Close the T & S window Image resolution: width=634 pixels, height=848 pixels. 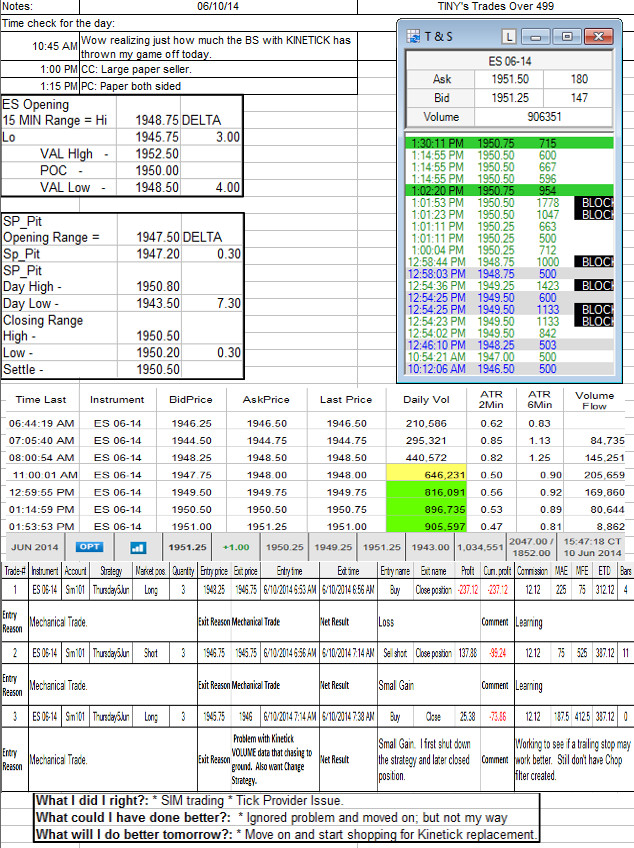click(x=598, y=37)
